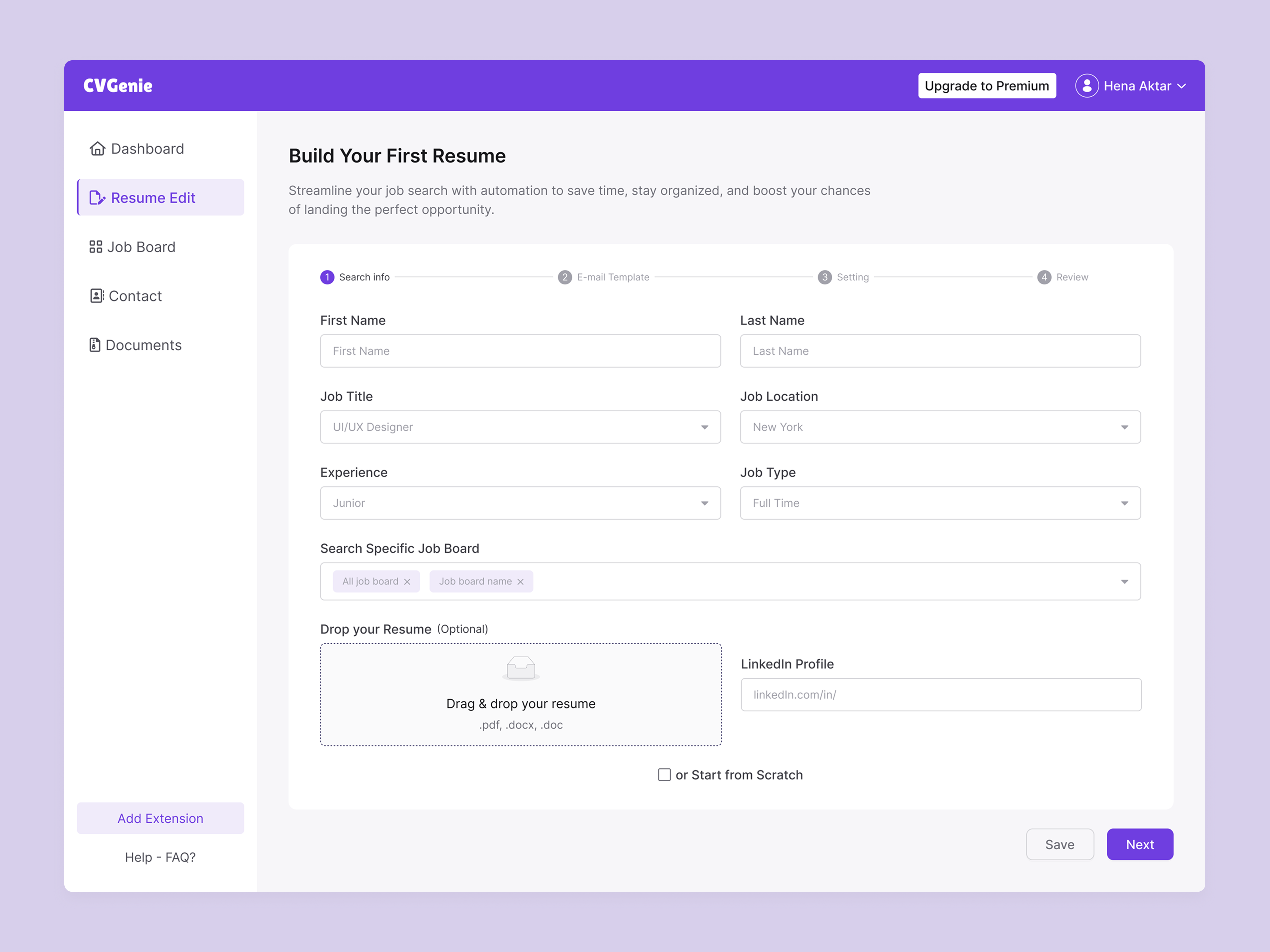1270x952 pixels.
Task: Click the Contact card icon
Action: [96, 296]
